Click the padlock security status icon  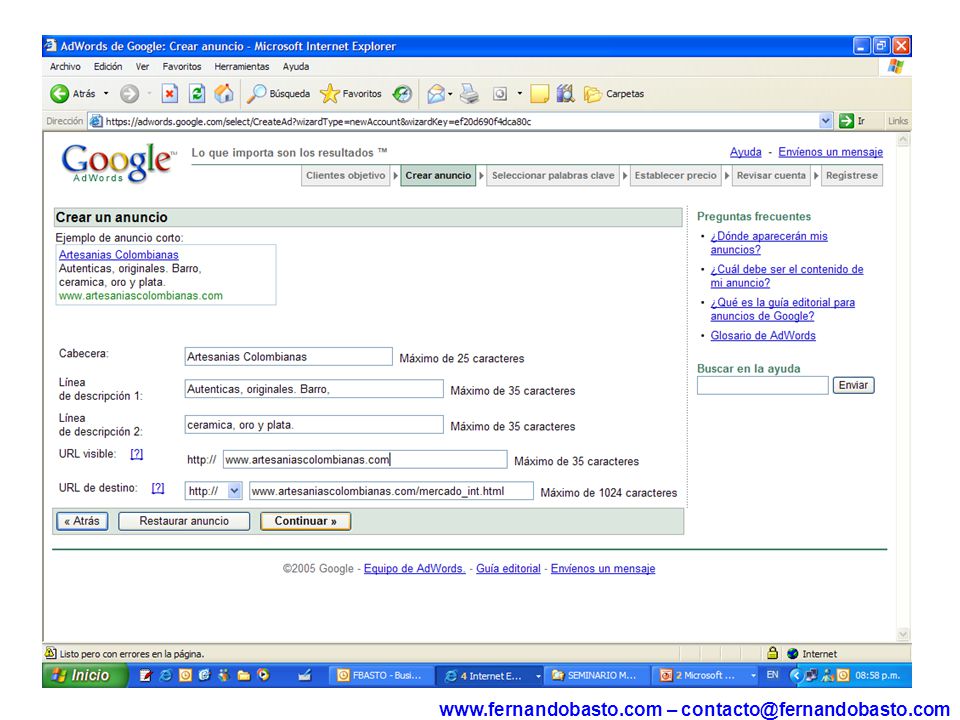pos(772,653)
